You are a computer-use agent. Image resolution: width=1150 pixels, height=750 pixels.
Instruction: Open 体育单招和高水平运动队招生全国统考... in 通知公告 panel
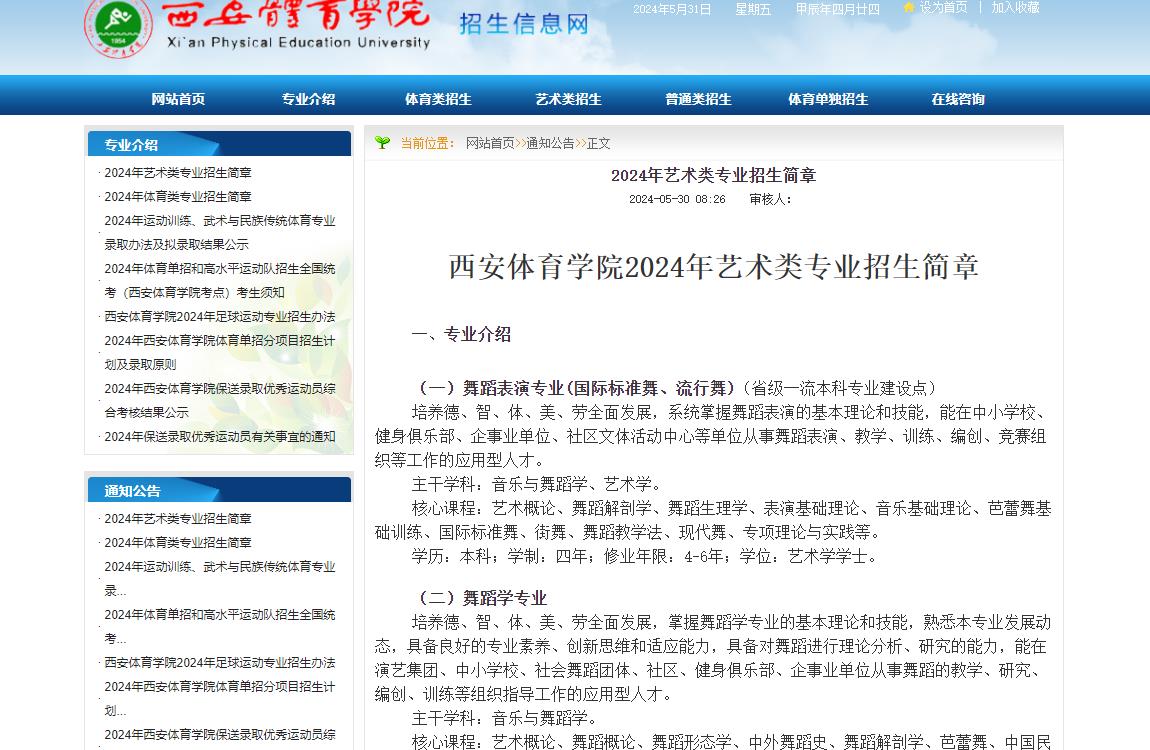(219, 626)
